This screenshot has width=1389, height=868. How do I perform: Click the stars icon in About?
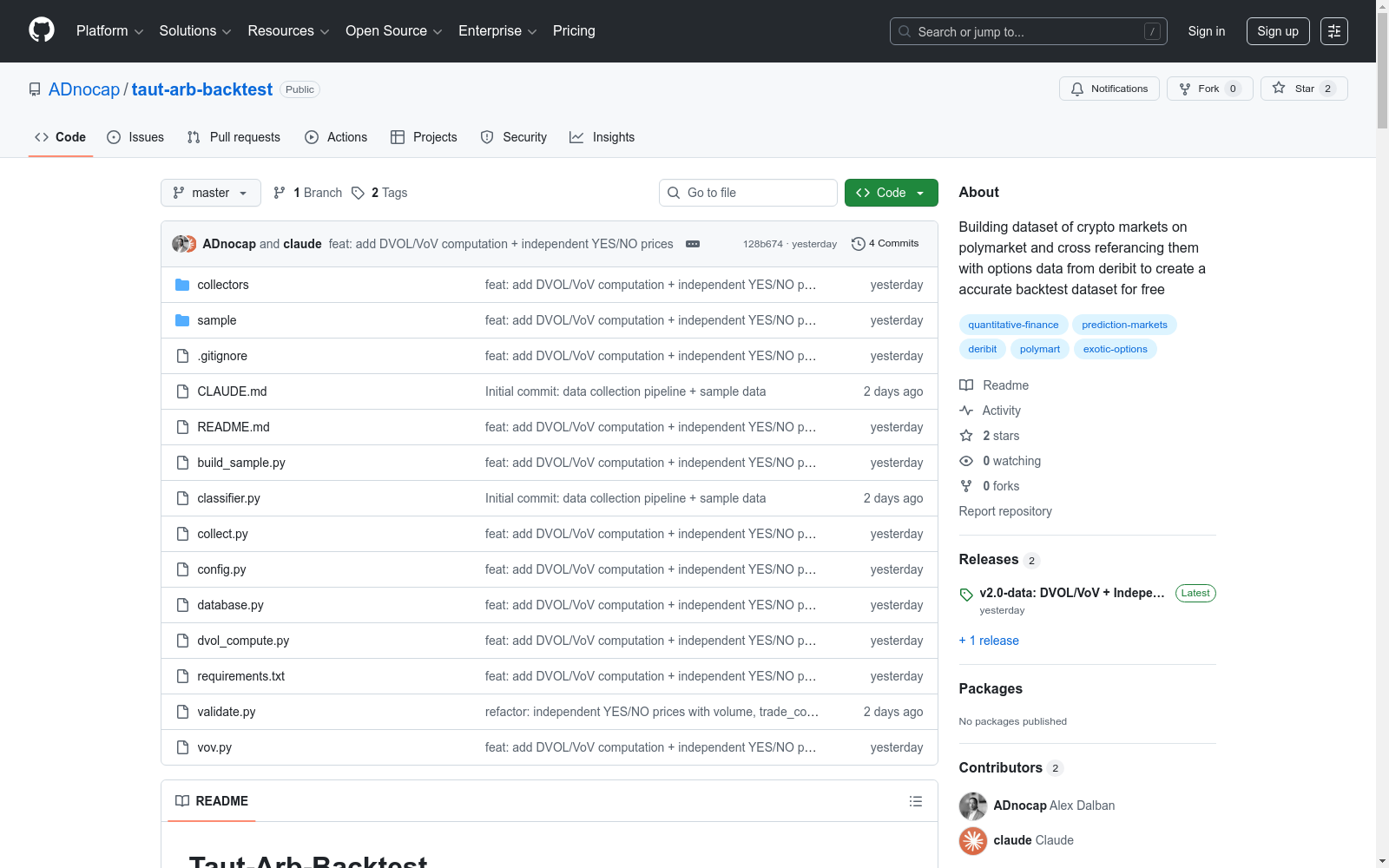coord(966,436)
